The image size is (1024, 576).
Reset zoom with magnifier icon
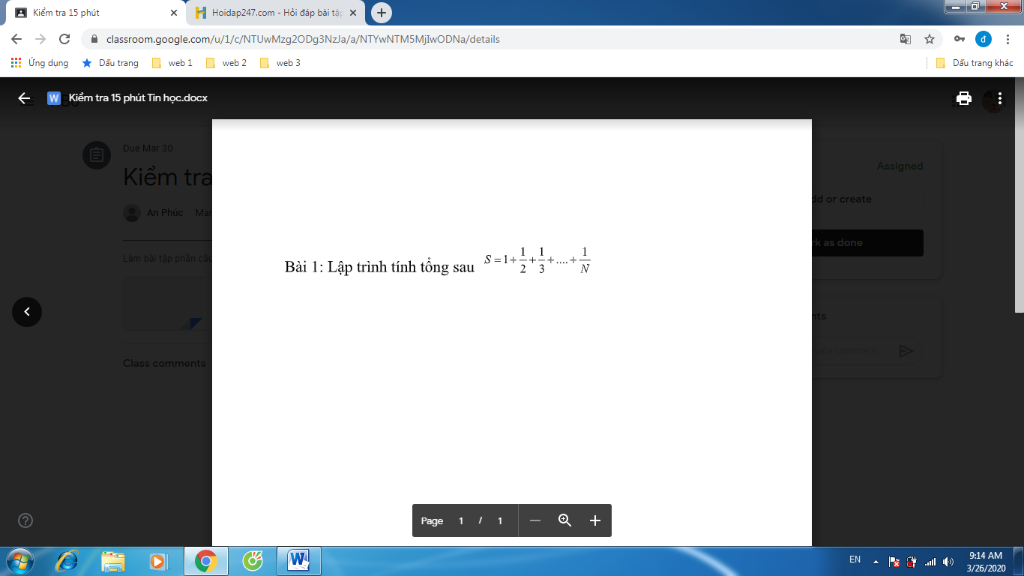click(x=565, y=520)
